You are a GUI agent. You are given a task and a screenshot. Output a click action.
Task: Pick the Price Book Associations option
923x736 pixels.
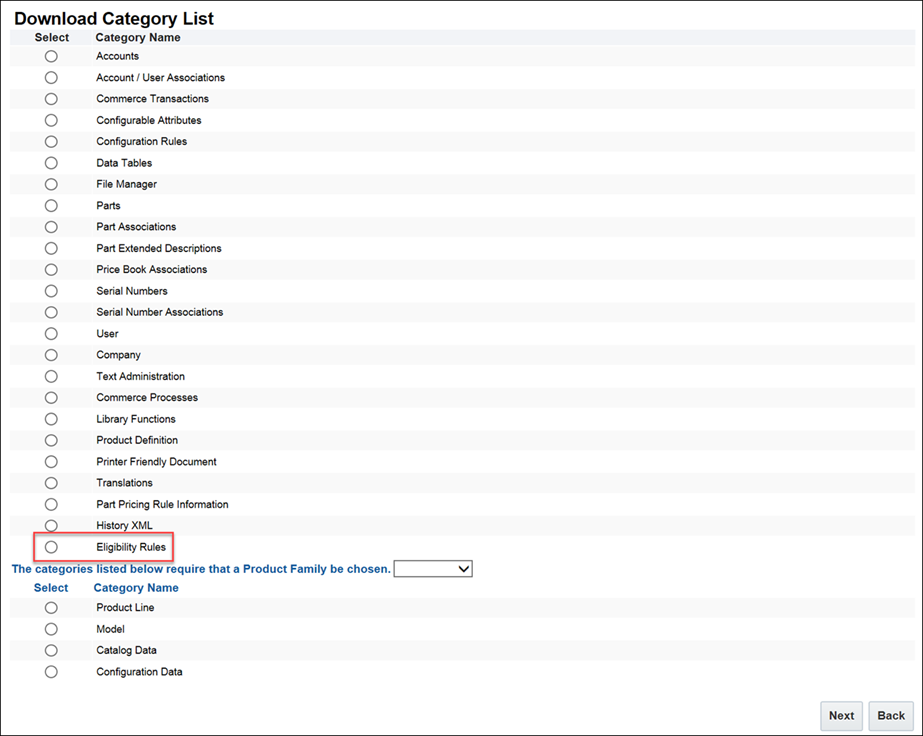coord(51,269)
